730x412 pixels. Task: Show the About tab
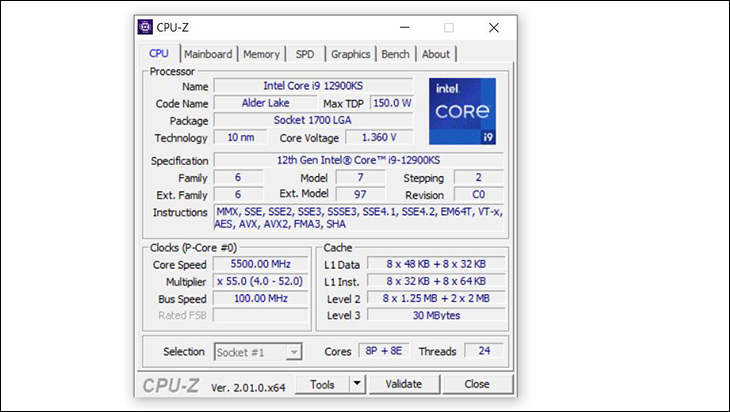436,54
